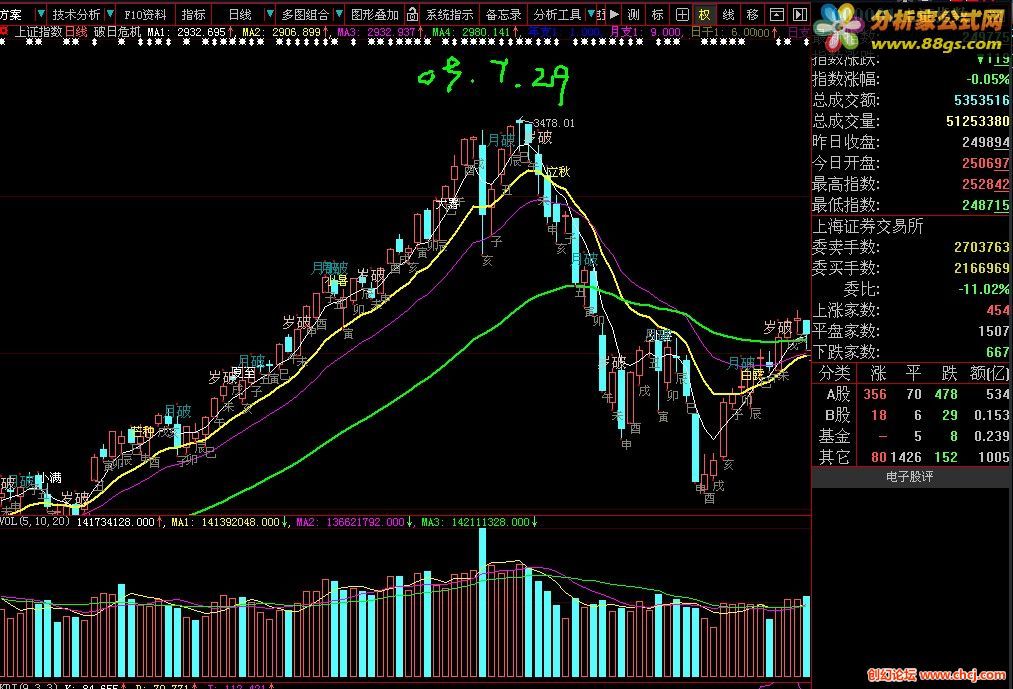The width and height of the screenshot is (1013, 689).
Task: Click the 系统指示 button
Action: (x=449, y=14)
